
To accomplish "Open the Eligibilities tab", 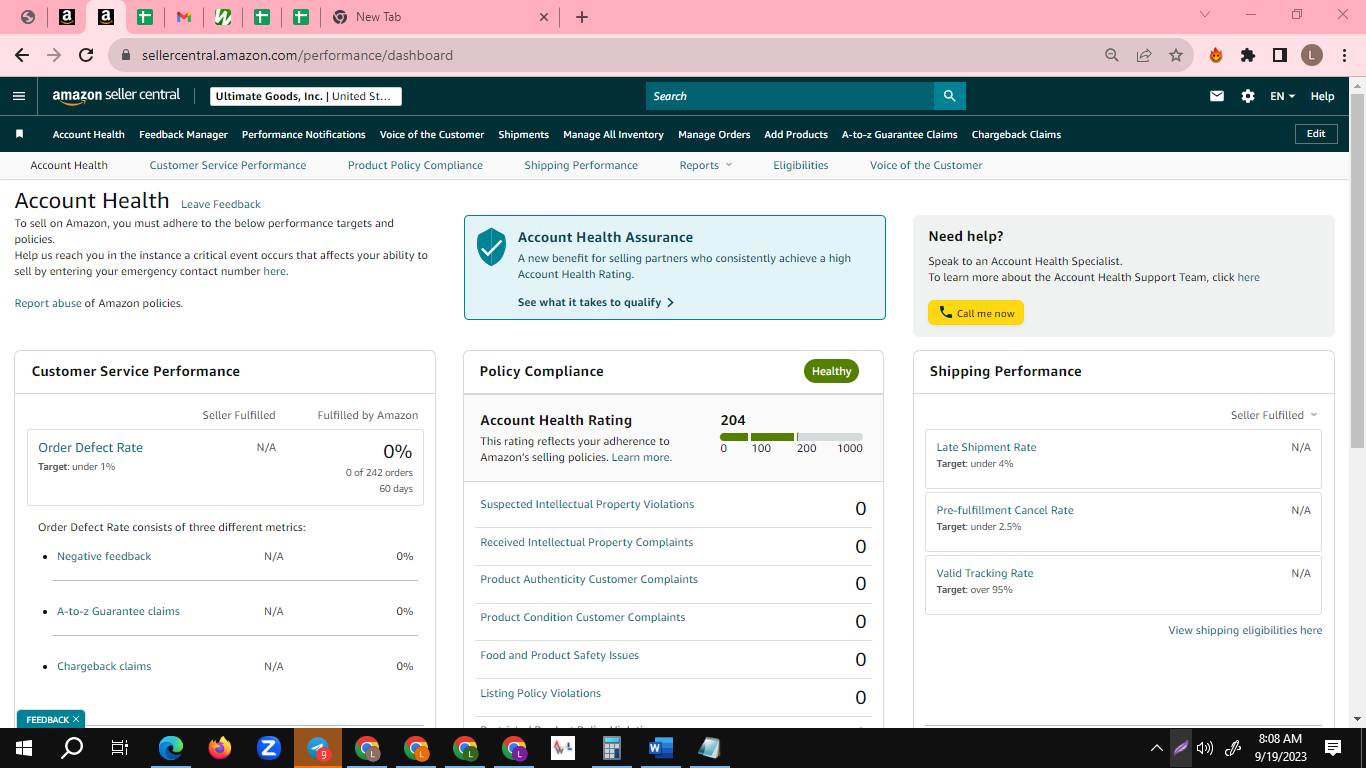I will pyautogui.click(x=801, y=165).
